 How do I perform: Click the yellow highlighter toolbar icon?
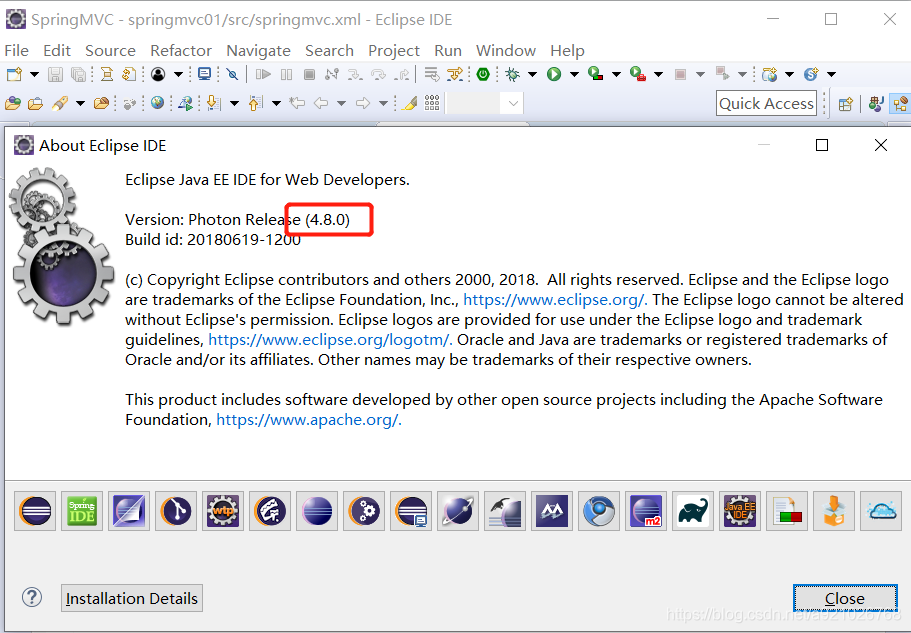(410, 103)
